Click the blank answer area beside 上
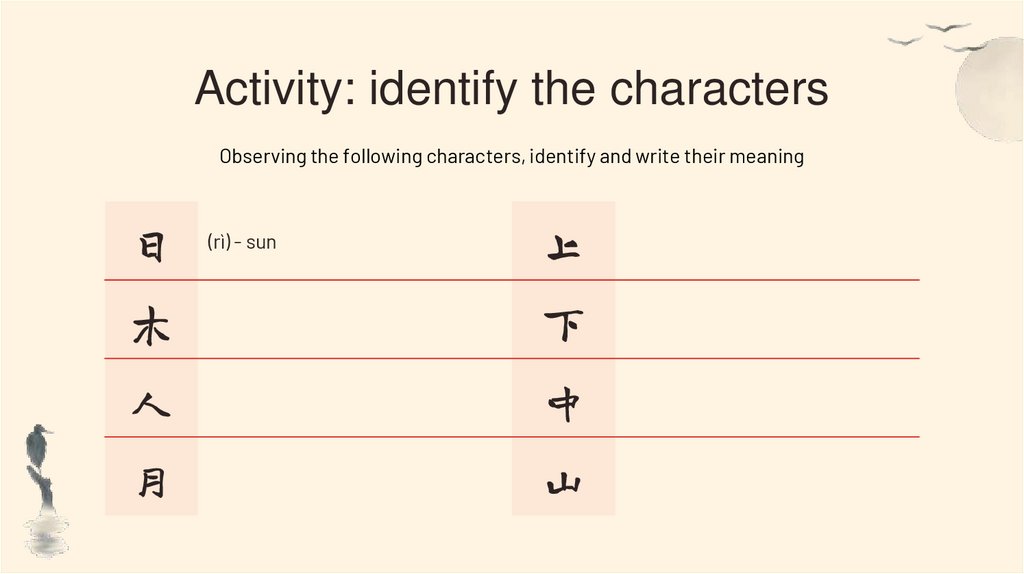Screen dimensions: 1024x574 tap(765, 242)
